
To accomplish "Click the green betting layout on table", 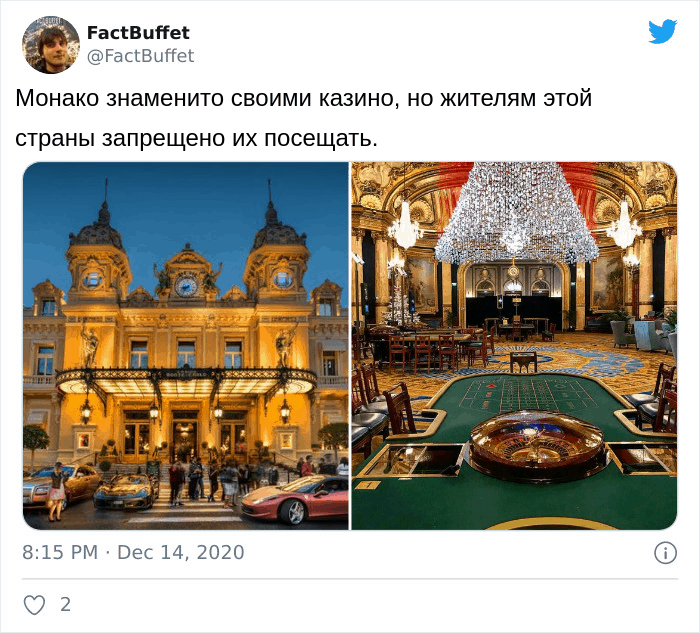I will click(x=521, y=394).
